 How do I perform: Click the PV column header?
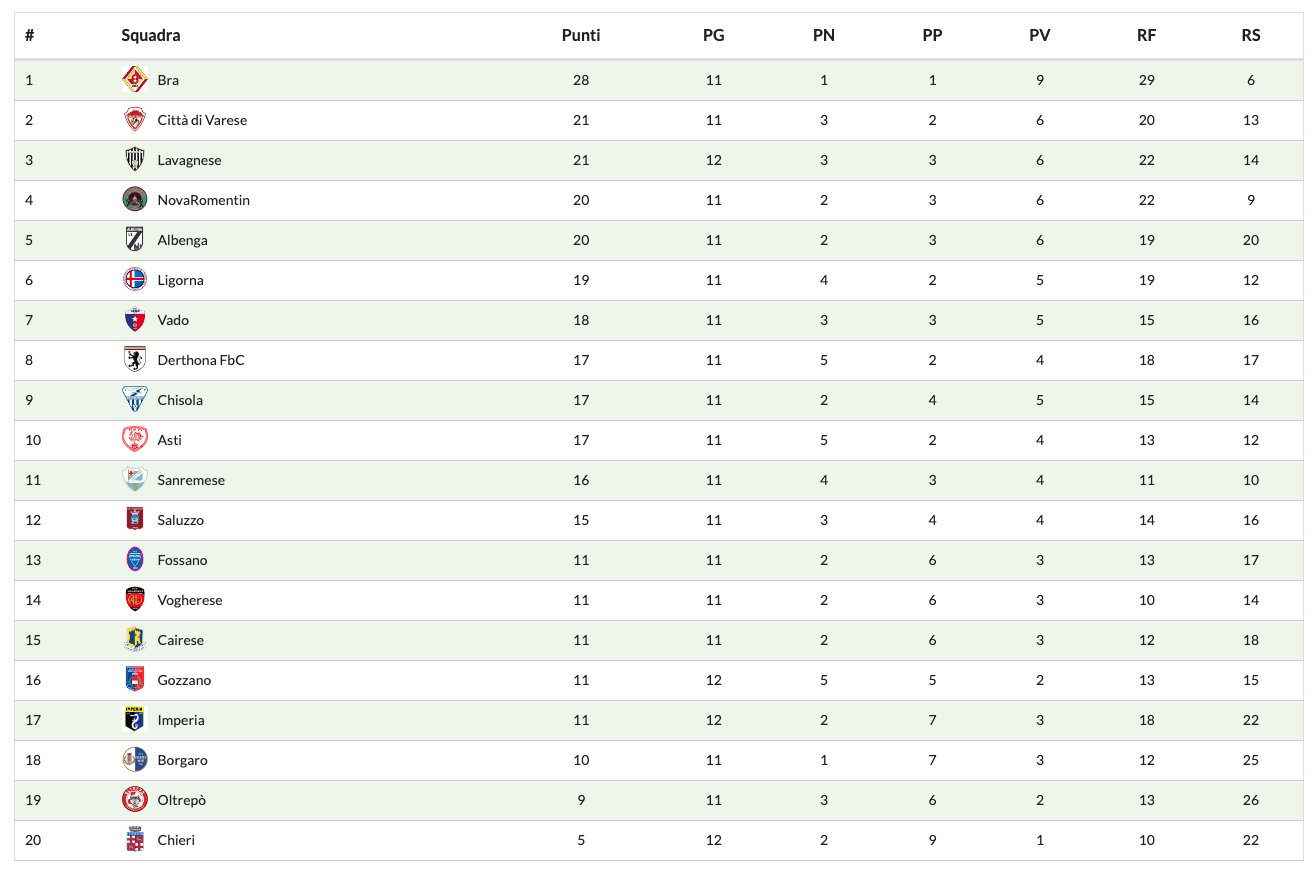(1040, 35)
